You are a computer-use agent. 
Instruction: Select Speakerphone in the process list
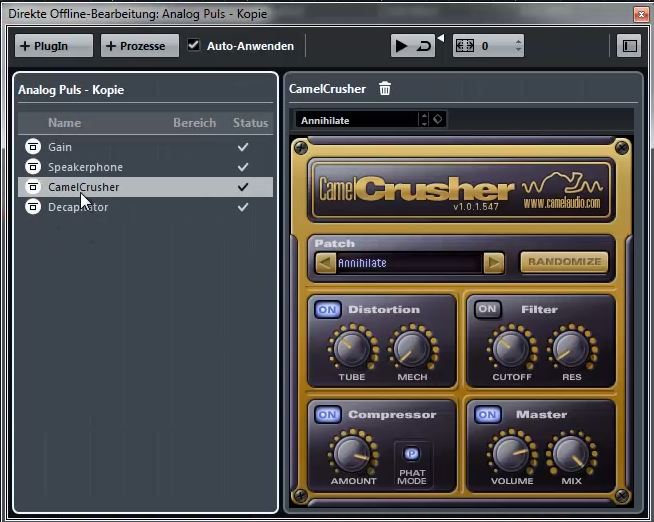(x=85, y=167)
